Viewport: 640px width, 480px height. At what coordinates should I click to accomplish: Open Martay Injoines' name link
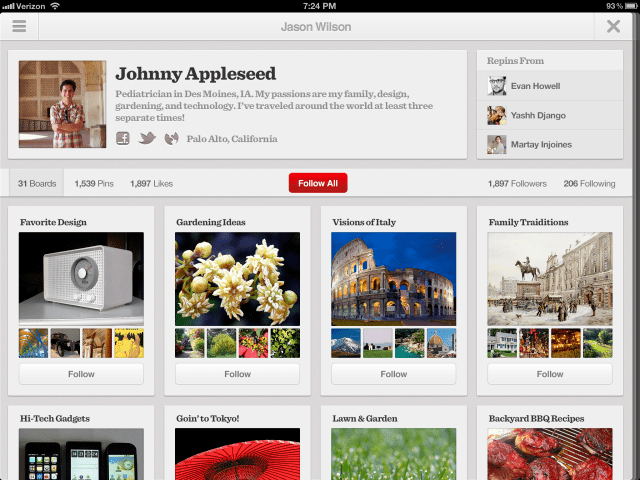[541, 144]
